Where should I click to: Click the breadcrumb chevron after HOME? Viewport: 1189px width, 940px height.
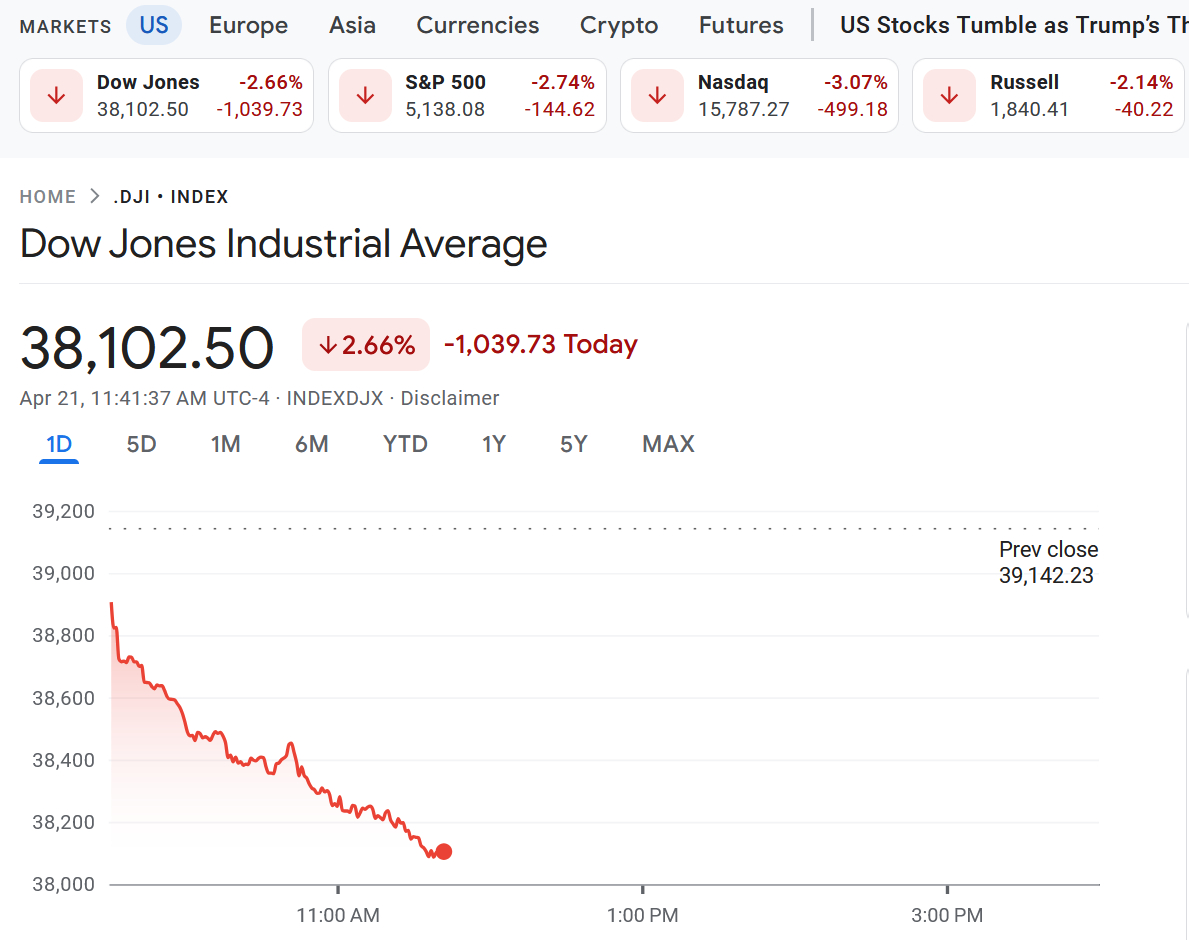click(95, 197)
